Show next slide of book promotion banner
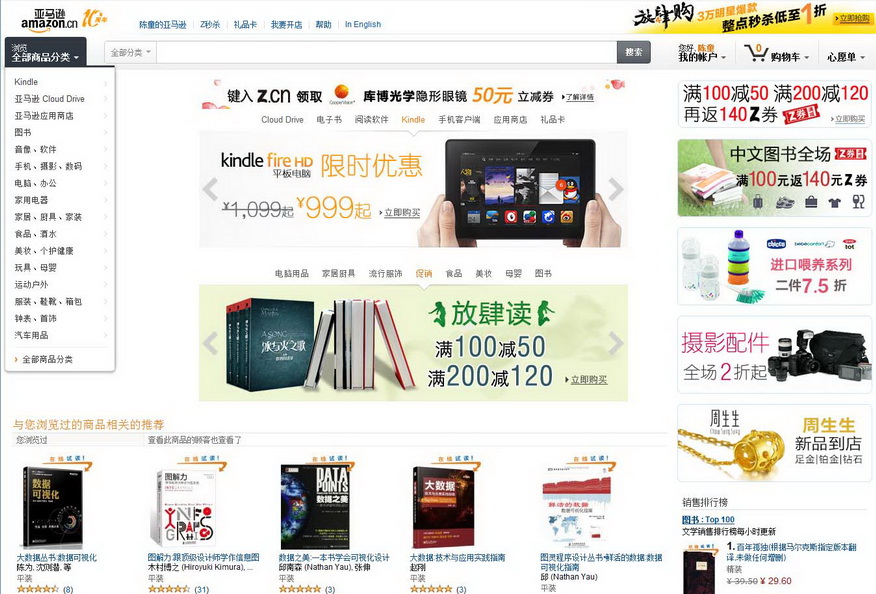876x594 pixels. pos(615,343)
